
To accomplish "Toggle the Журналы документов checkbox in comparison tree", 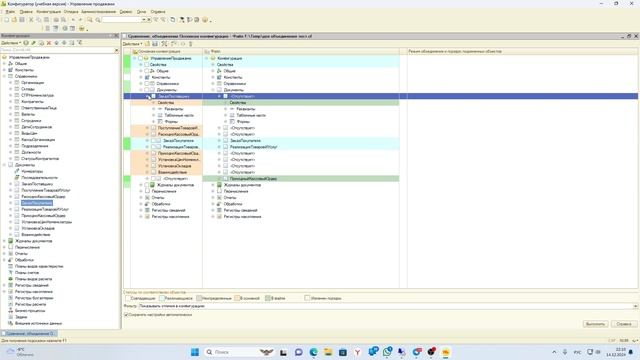I will click(147, 185).
